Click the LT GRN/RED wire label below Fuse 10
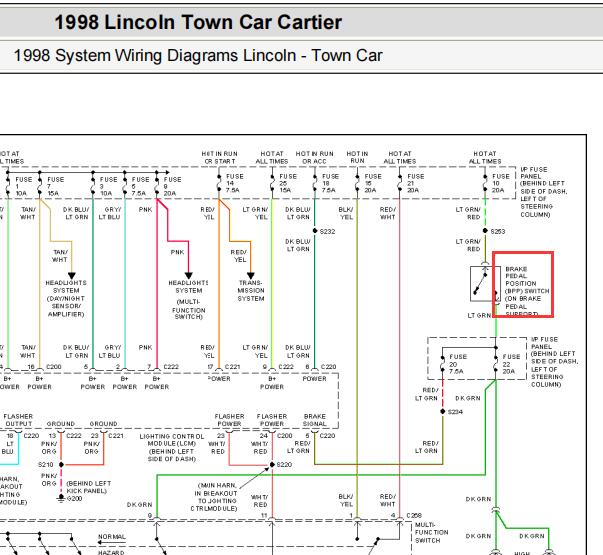Viewport: 603px width, 555px height. tap(468, 213)
